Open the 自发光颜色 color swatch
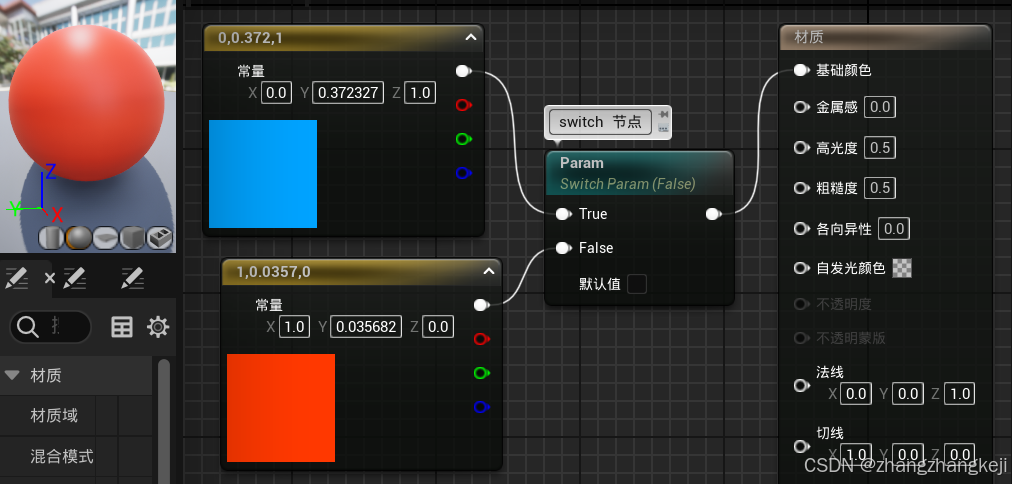The width and height of the screenshot is (1012, 484). (x=902, y=268)
